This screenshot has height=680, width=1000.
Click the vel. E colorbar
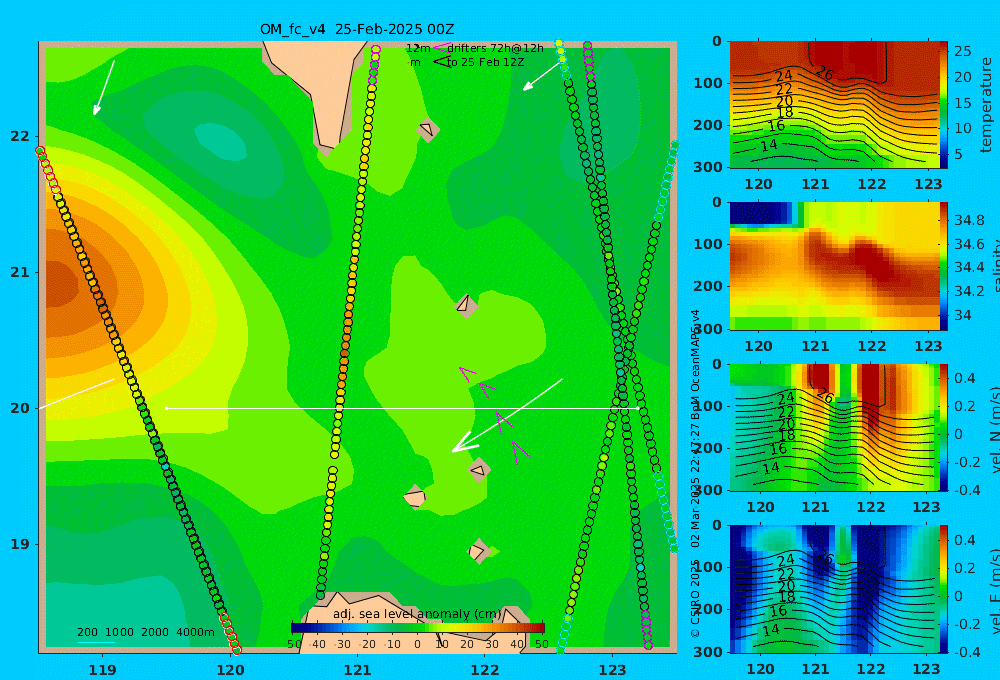944,589
